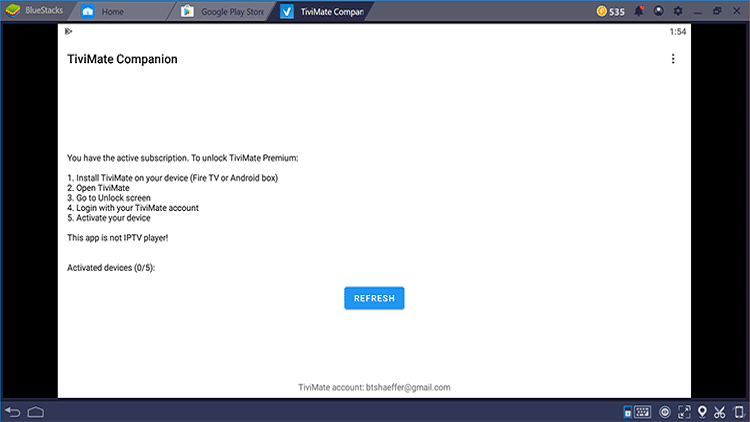The image size is (750, 422).
Task: Select the TiviMate Companion tab
Action: [x=322, y=11]
